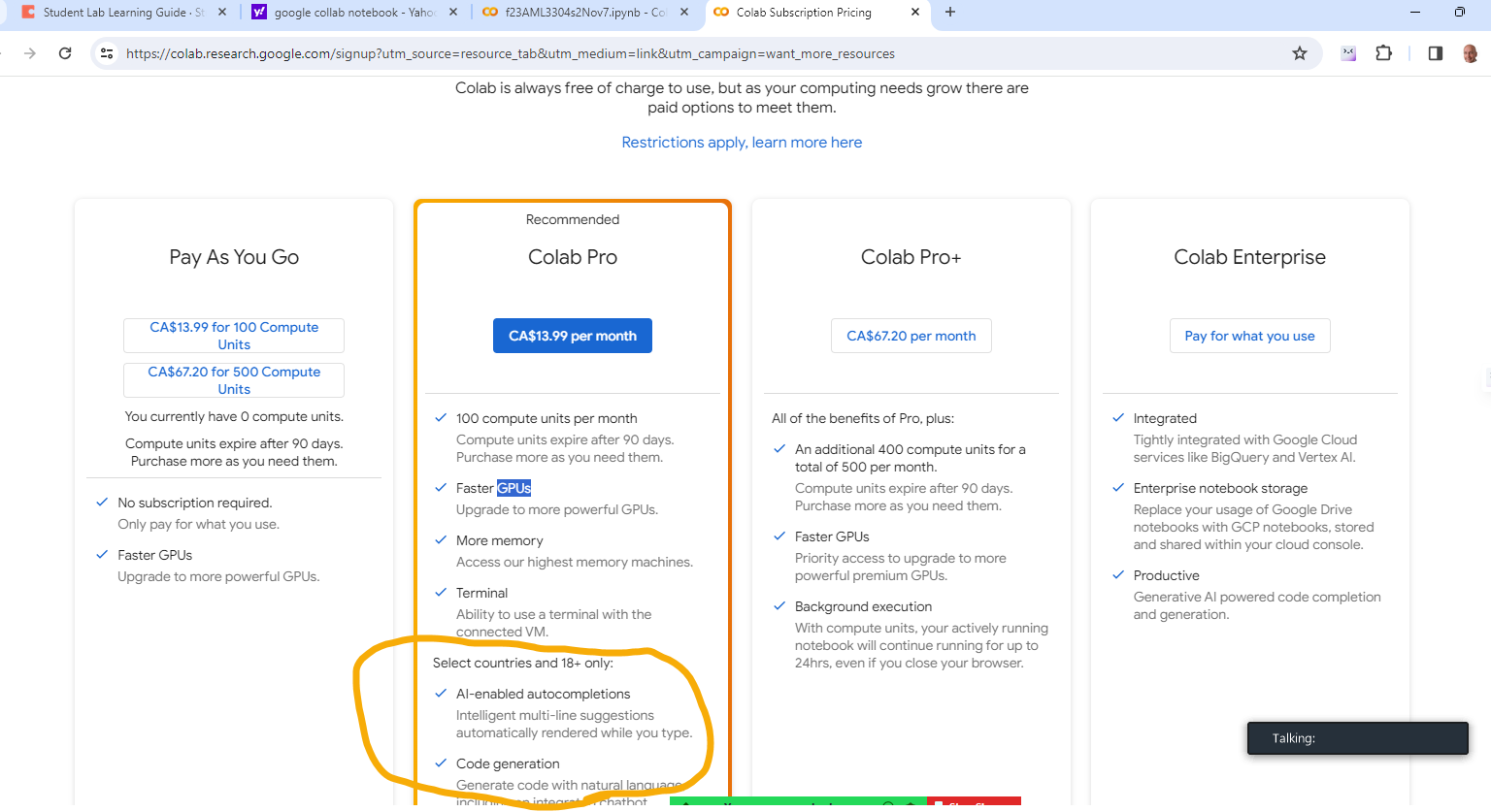The width and height of the screenshot is (1491, 812).
Task: Click the extension icon beside the bookmark star
Action: pos(1348,53)
